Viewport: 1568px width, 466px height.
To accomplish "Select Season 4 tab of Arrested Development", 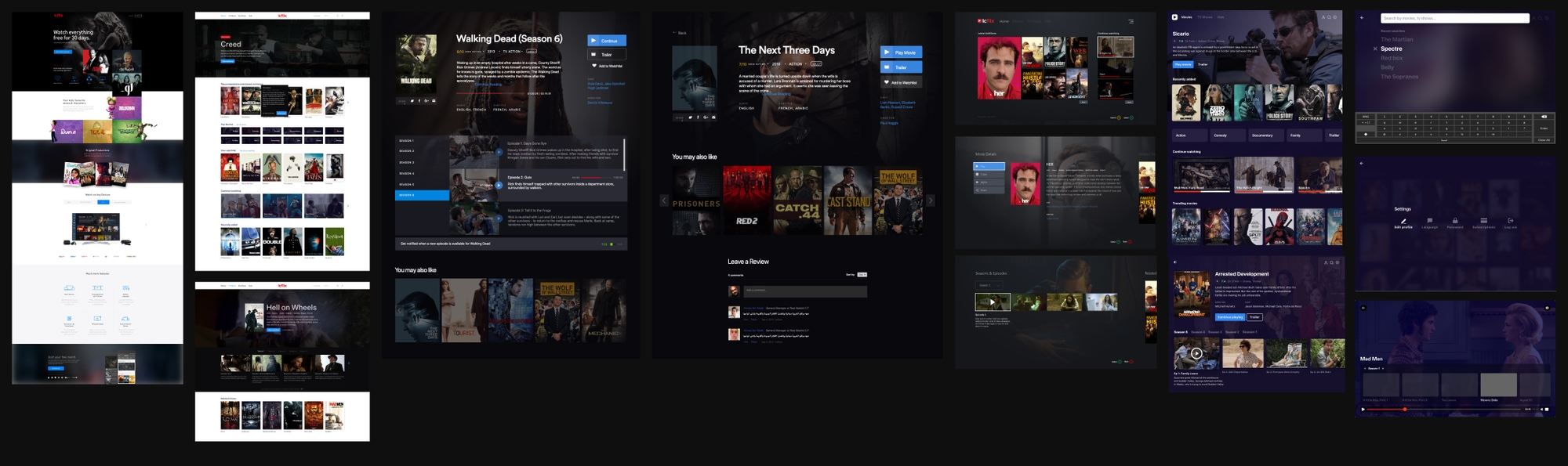I will (x=1198, y=332).
